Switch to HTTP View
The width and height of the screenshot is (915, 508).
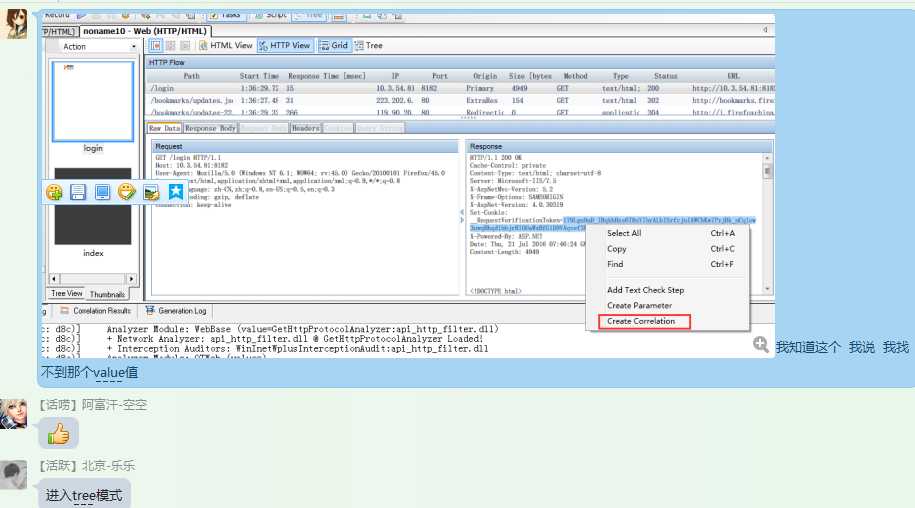[285, 45]
